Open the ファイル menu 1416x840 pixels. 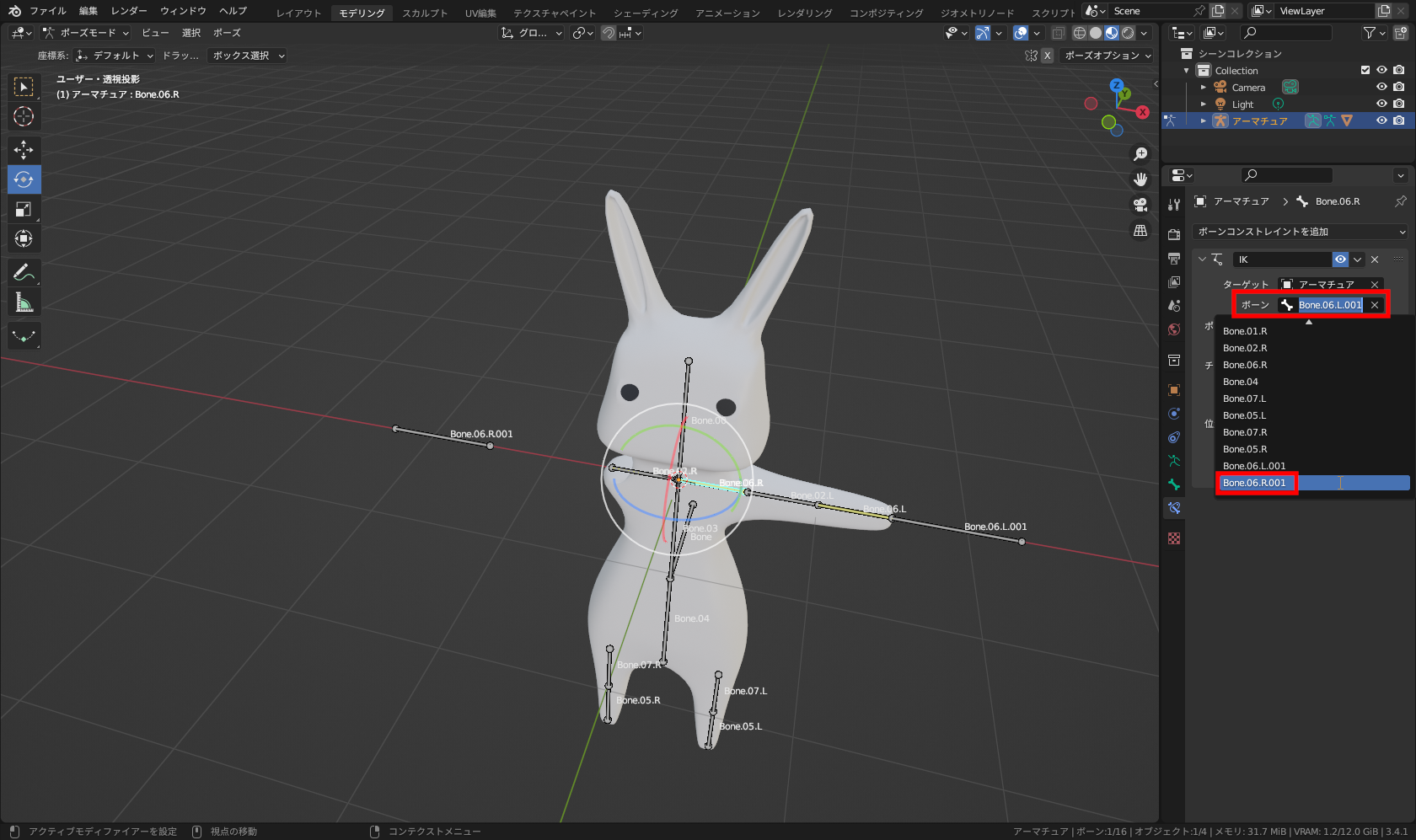point(47,11)
